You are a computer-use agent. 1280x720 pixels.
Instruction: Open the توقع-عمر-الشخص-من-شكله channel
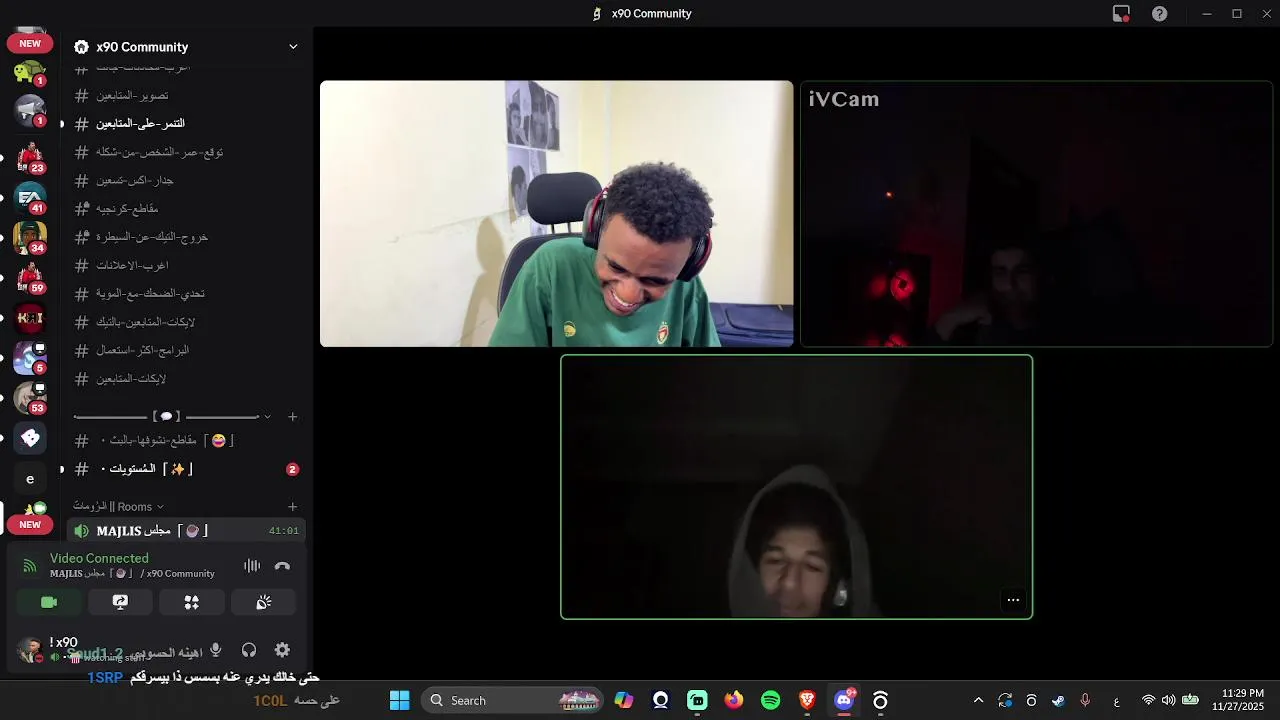[186, 152]
